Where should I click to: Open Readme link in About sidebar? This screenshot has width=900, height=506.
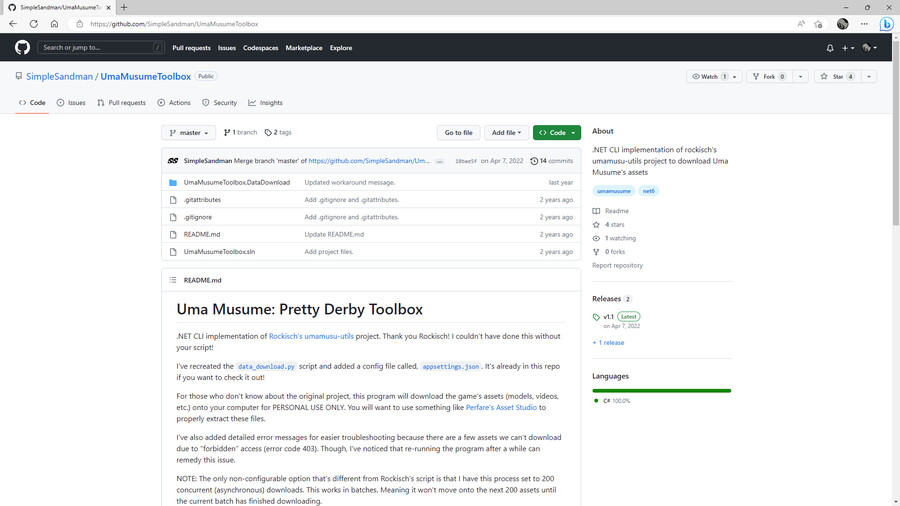pyautogui.click(x=611, y=211)
